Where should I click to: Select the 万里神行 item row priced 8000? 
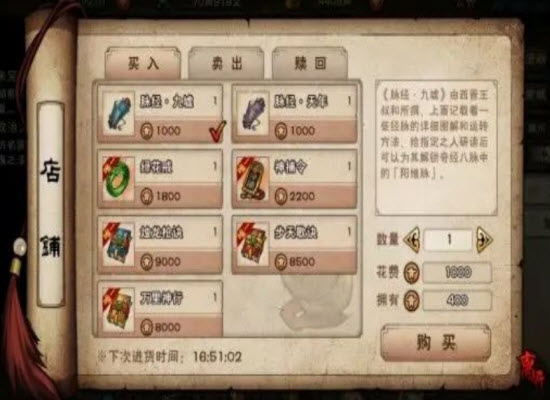click(160, 309)
